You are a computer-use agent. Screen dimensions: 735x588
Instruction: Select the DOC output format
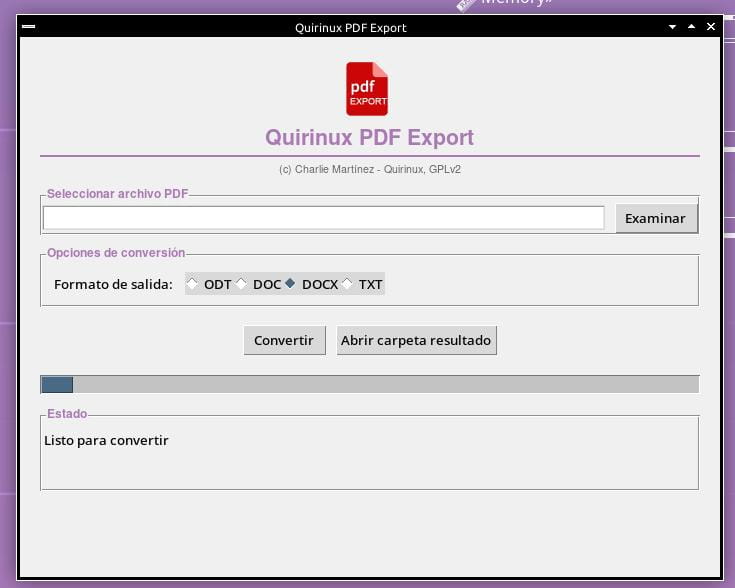click(x=258, y=284)
